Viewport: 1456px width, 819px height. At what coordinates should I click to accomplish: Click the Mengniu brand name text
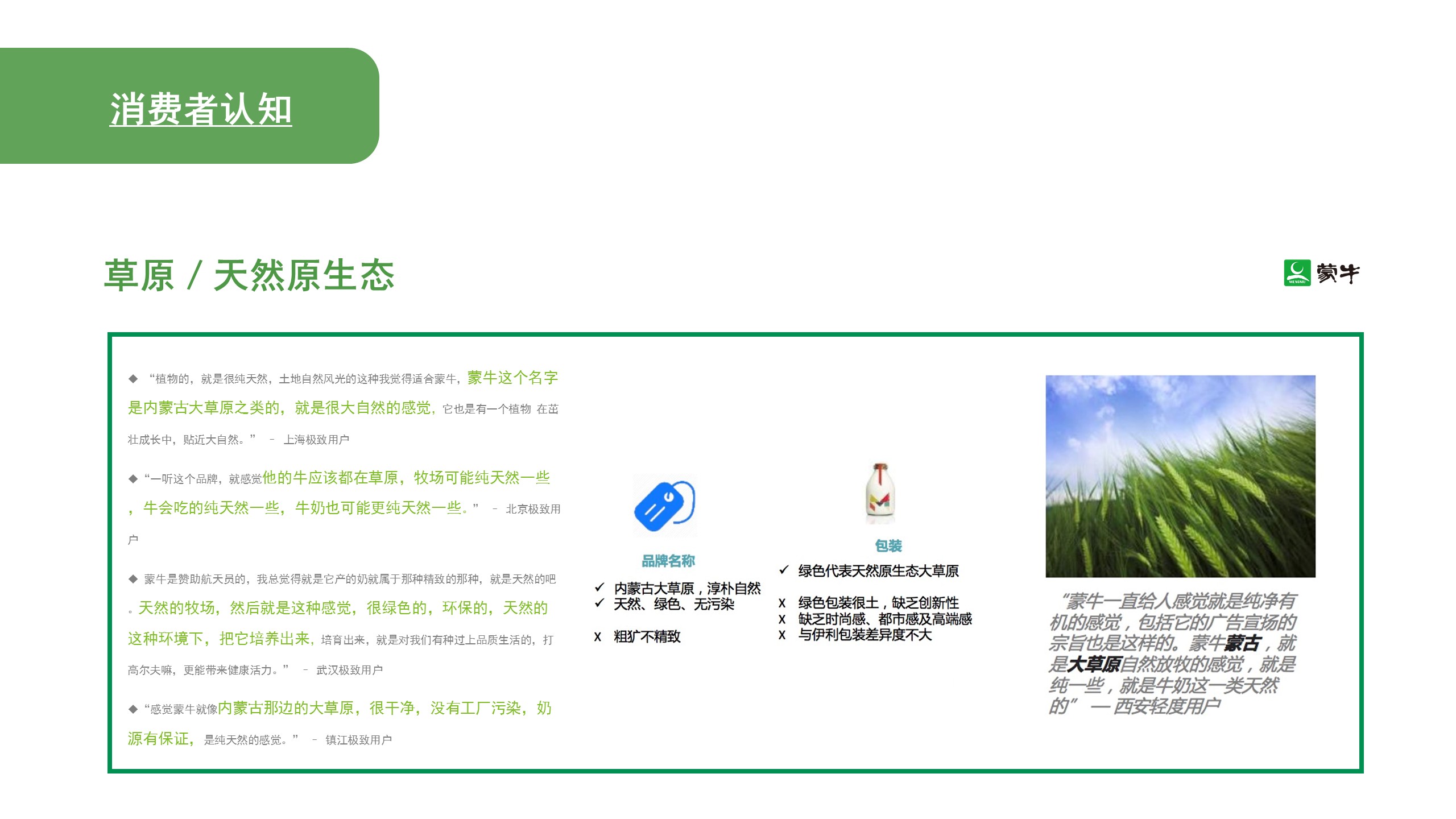pyautogui.click(x=1338, y=274)
